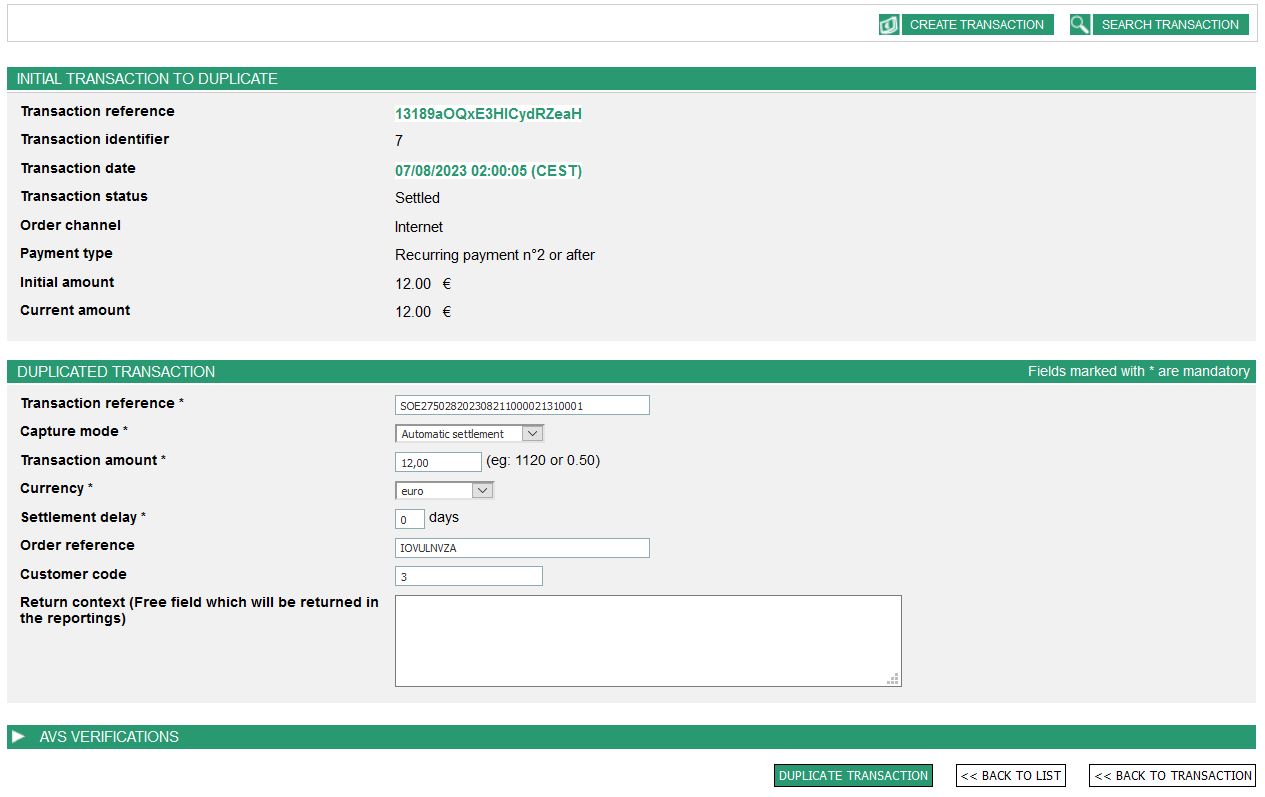Click inside the Return context text area
The width and height of the screenshot is (1265, 797).
coord(648,640)
